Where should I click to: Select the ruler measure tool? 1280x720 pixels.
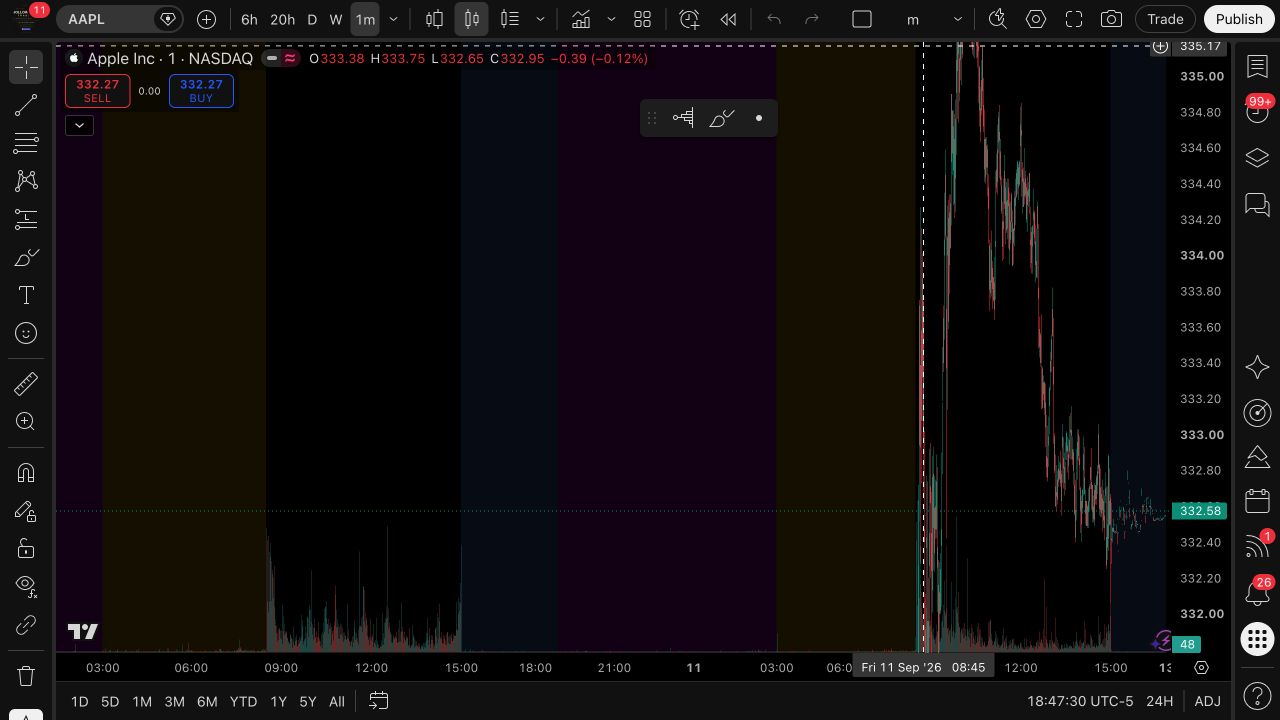click(26, 383)
